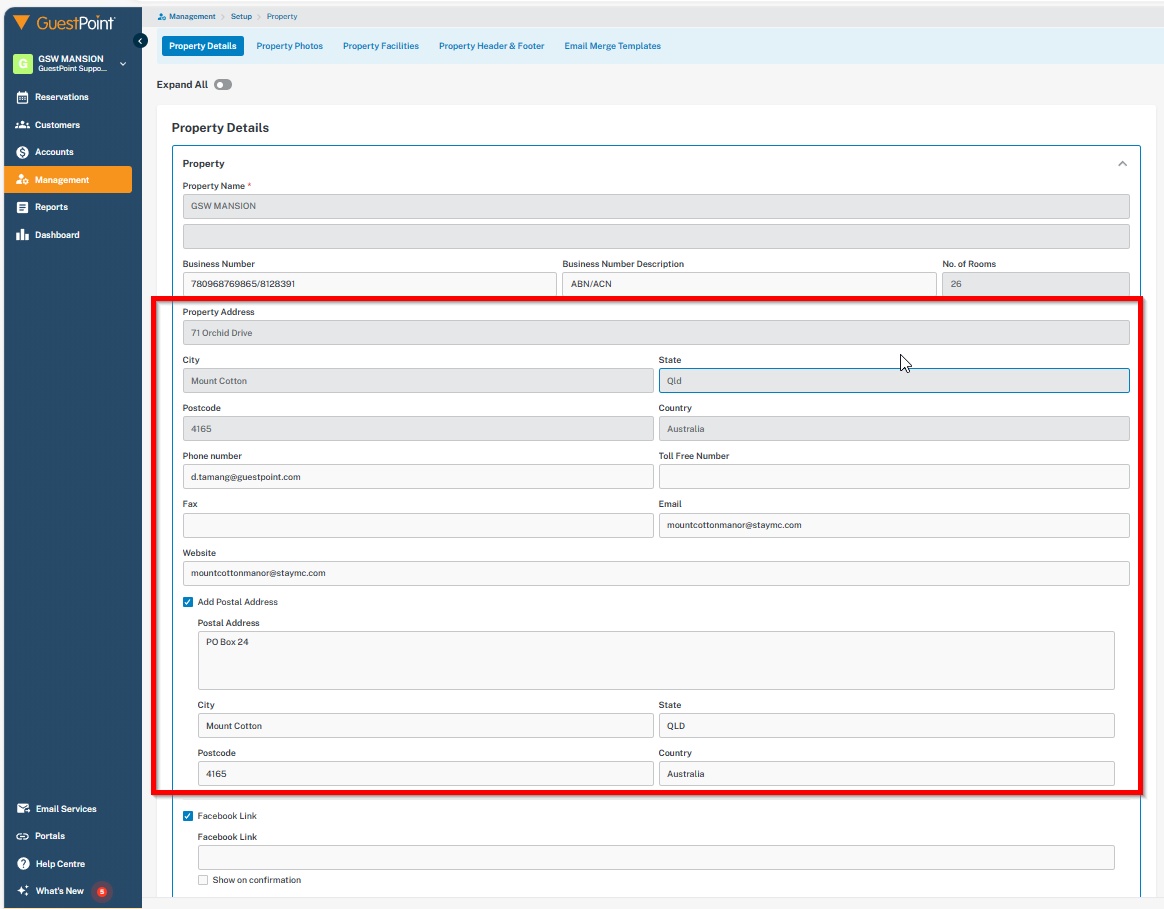Click the Management gear-person icon
This screenshot has width=1164, height=909.
tap(22, 180)
